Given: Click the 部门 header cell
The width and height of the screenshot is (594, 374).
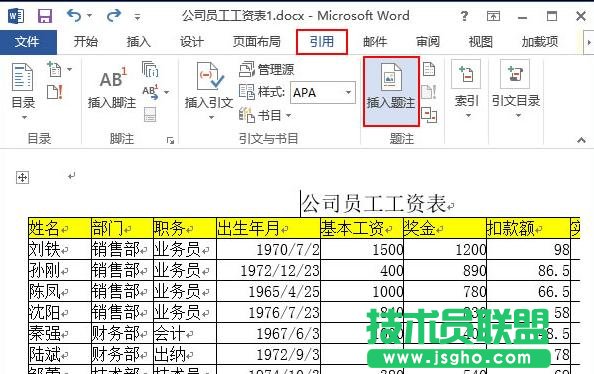Looking at the screenshot, I should click(122, 228).
